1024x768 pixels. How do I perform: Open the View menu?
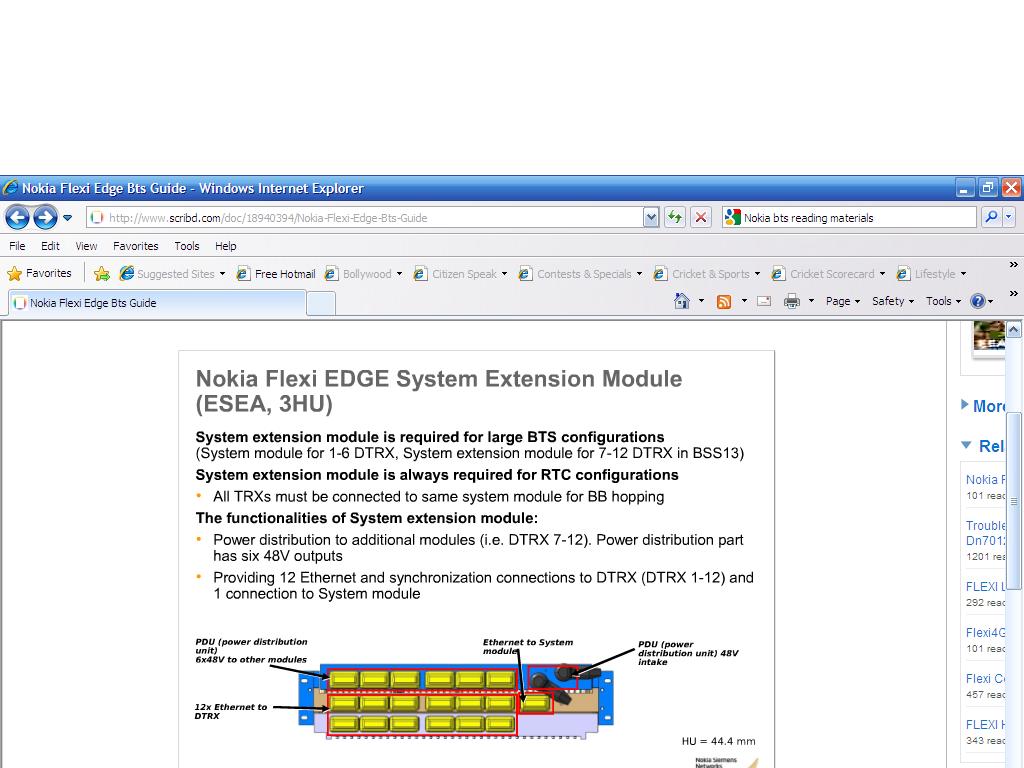click(86, 246)
